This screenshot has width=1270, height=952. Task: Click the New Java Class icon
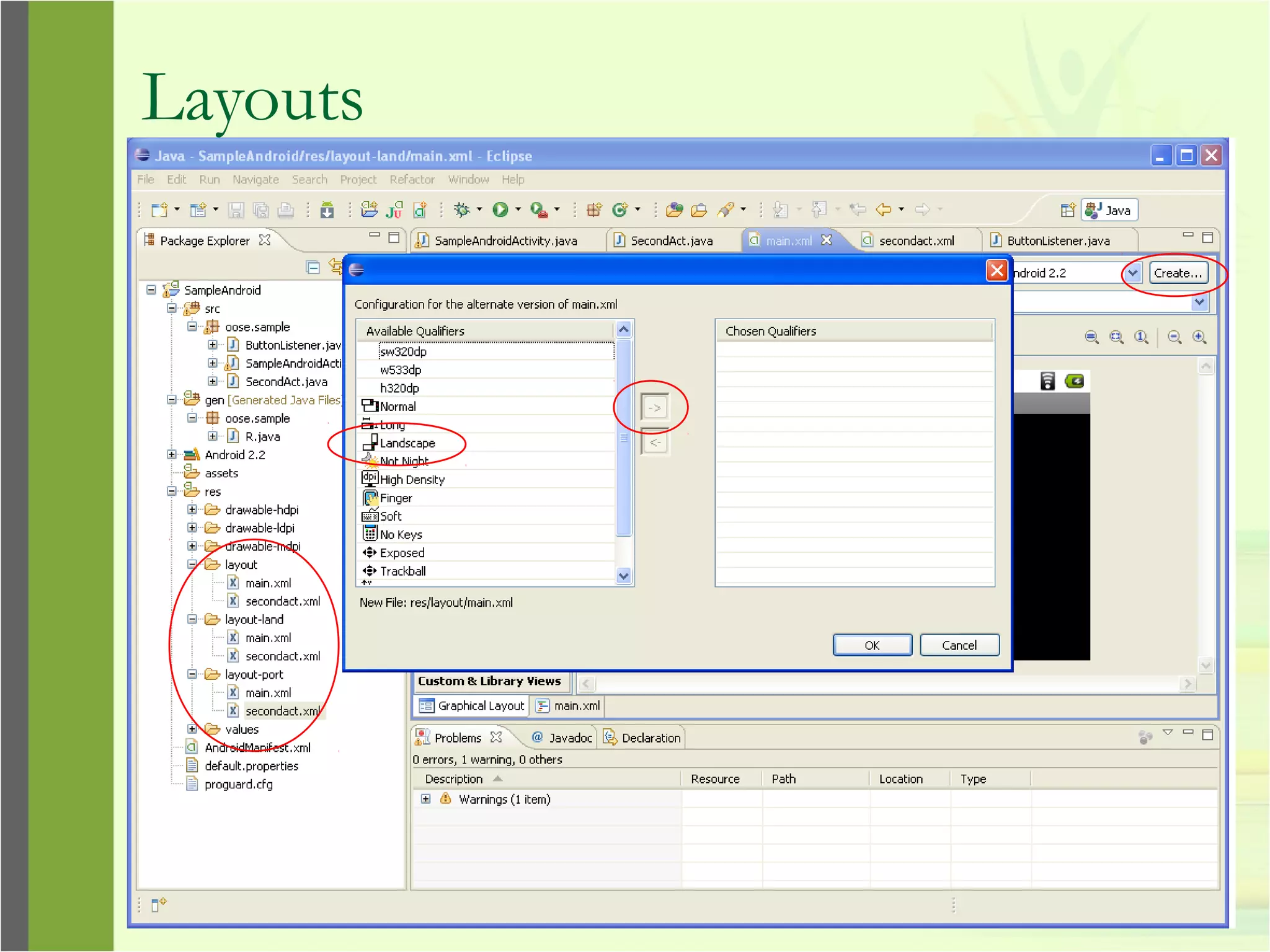tap(619, 210)
